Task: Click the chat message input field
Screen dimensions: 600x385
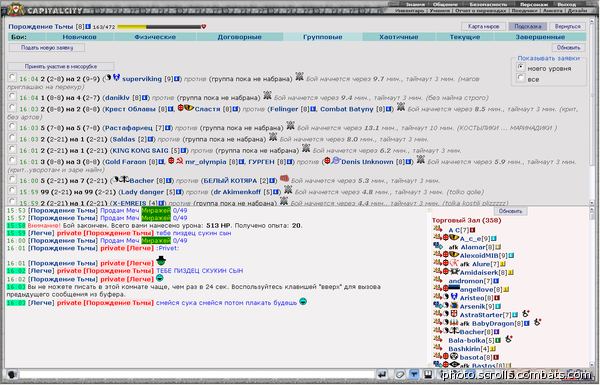Action: (x=197, y=374)
